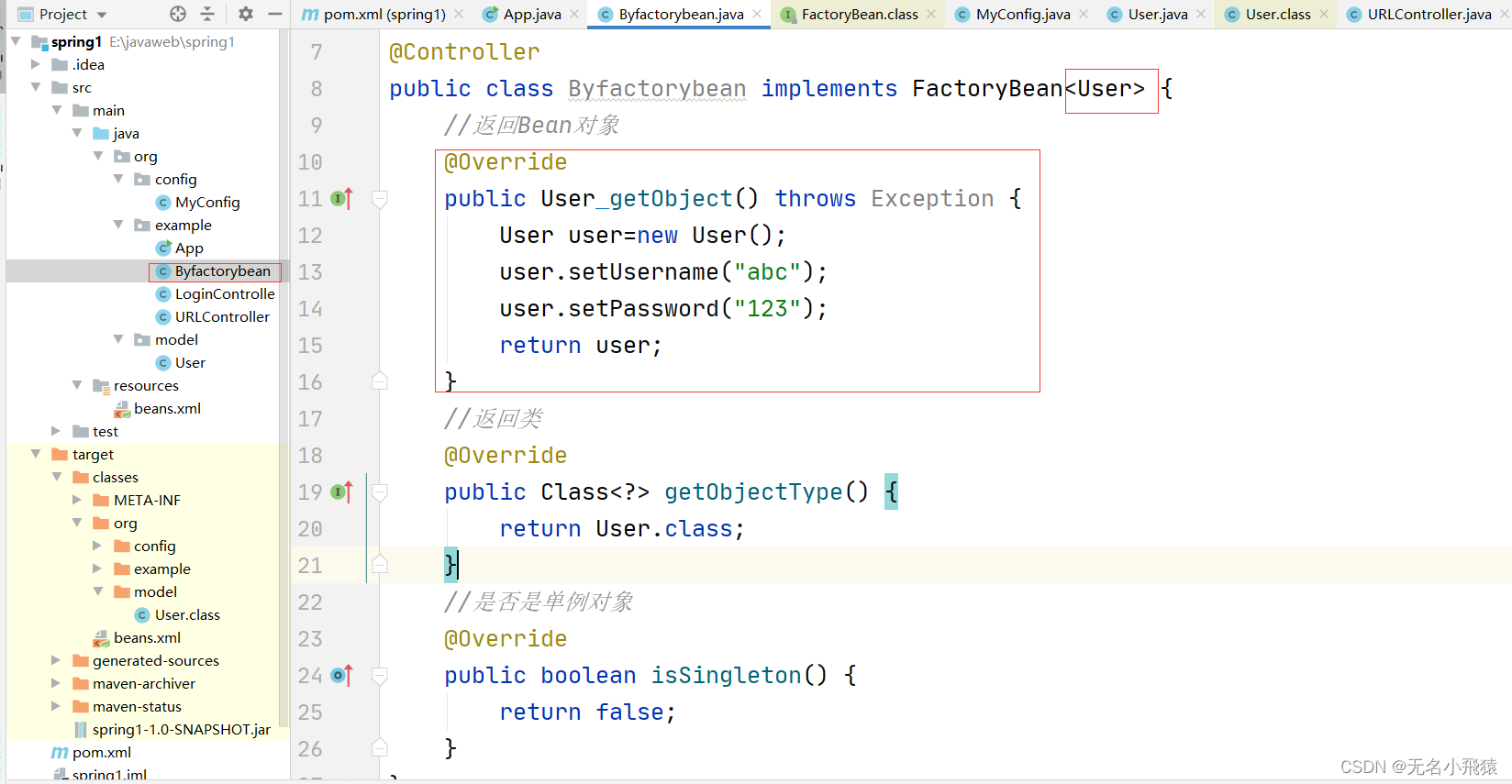Select Byfactorybean class in project tree
The height and width of the screenshot is (784, 1512).
click(x=213, y=271)
